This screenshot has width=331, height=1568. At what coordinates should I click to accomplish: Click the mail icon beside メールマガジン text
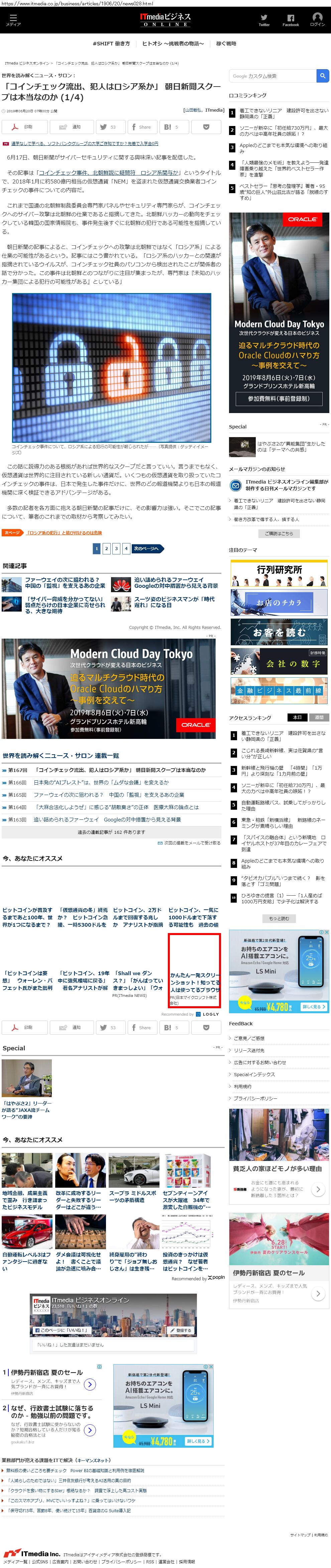[235, 485]
